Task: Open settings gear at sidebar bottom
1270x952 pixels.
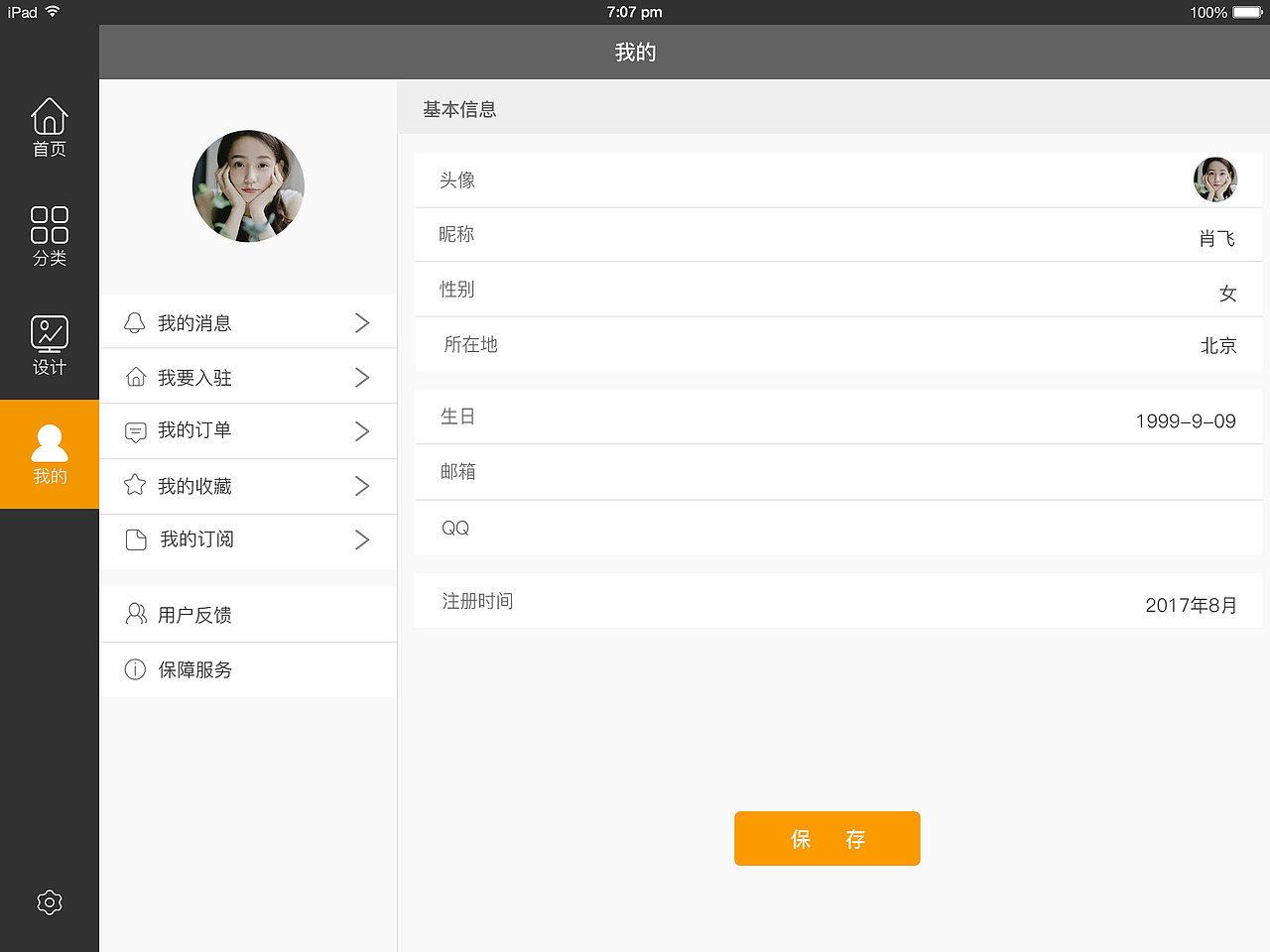Action: (x=50, y=902)
